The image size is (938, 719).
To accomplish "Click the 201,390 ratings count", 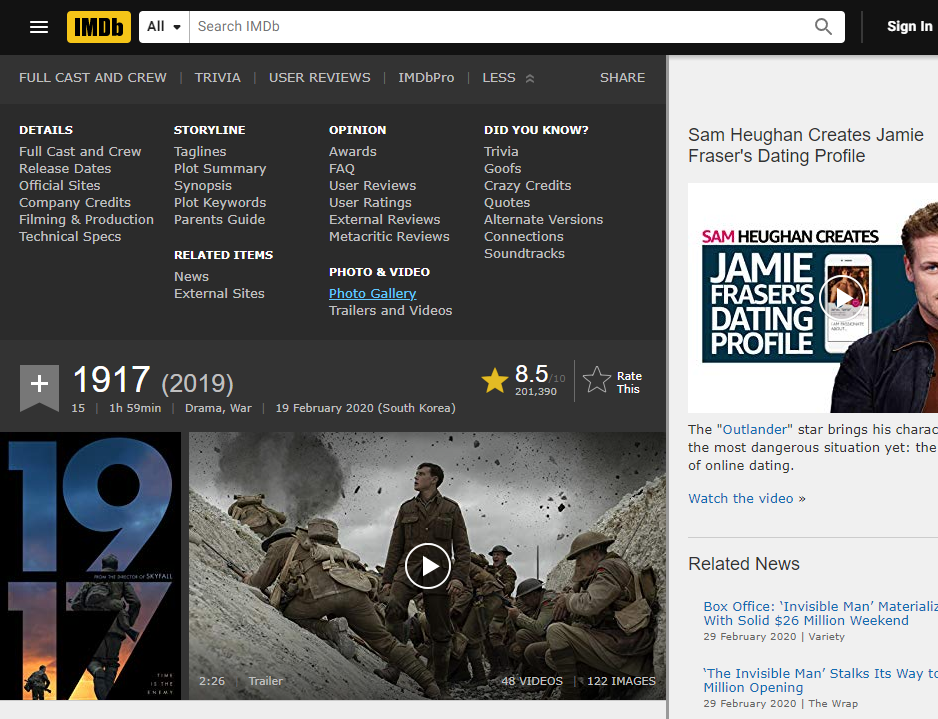I will tap(536, 392).
